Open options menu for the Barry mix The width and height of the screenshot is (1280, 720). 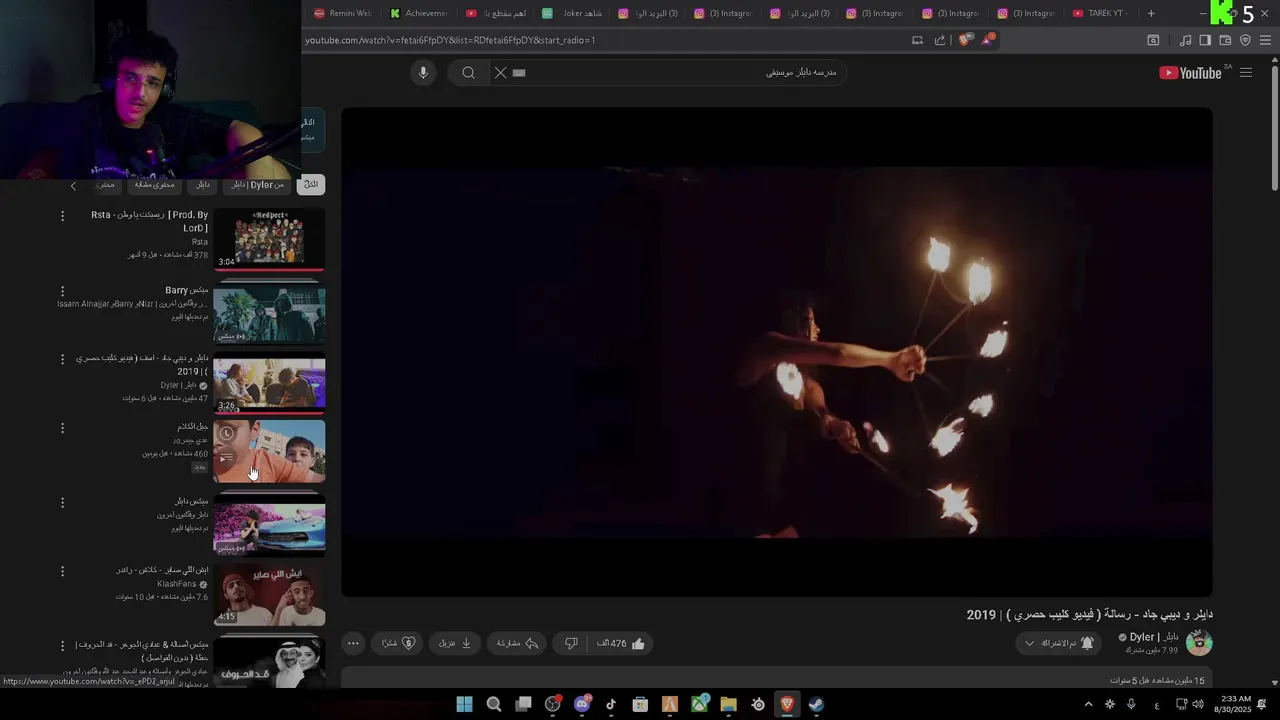62,291
